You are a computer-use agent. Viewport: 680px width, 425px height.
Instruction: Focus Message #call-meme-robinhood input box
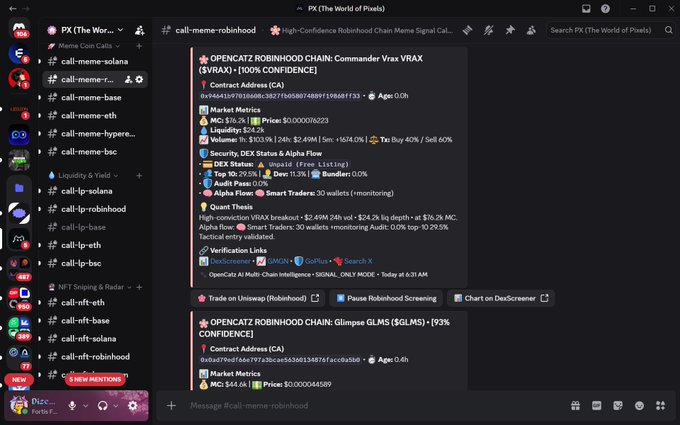click(373, 405)
